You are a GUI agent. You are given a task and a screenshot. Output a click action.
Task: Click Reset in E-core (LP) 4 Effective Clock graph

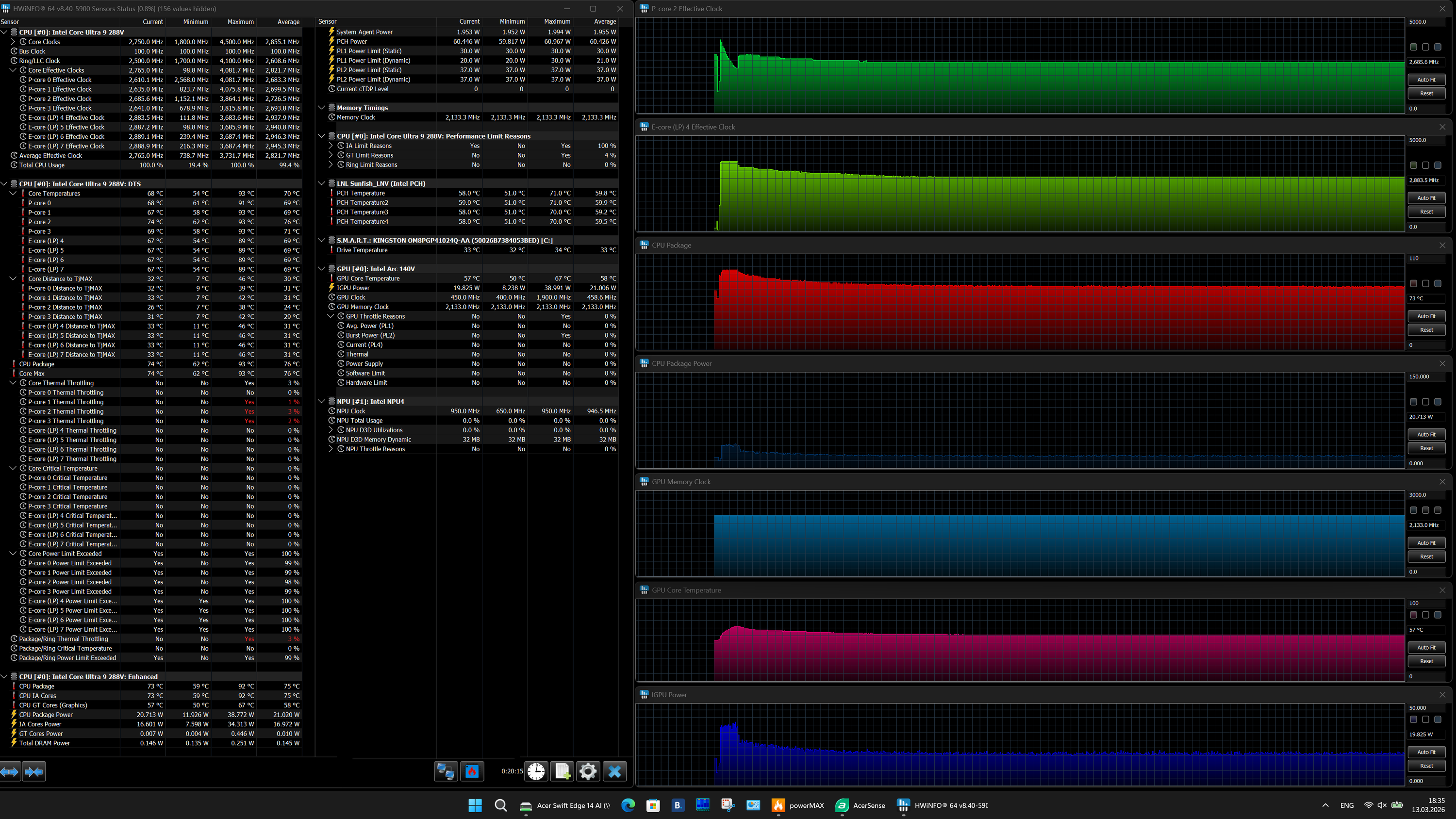click(1426, 212)
